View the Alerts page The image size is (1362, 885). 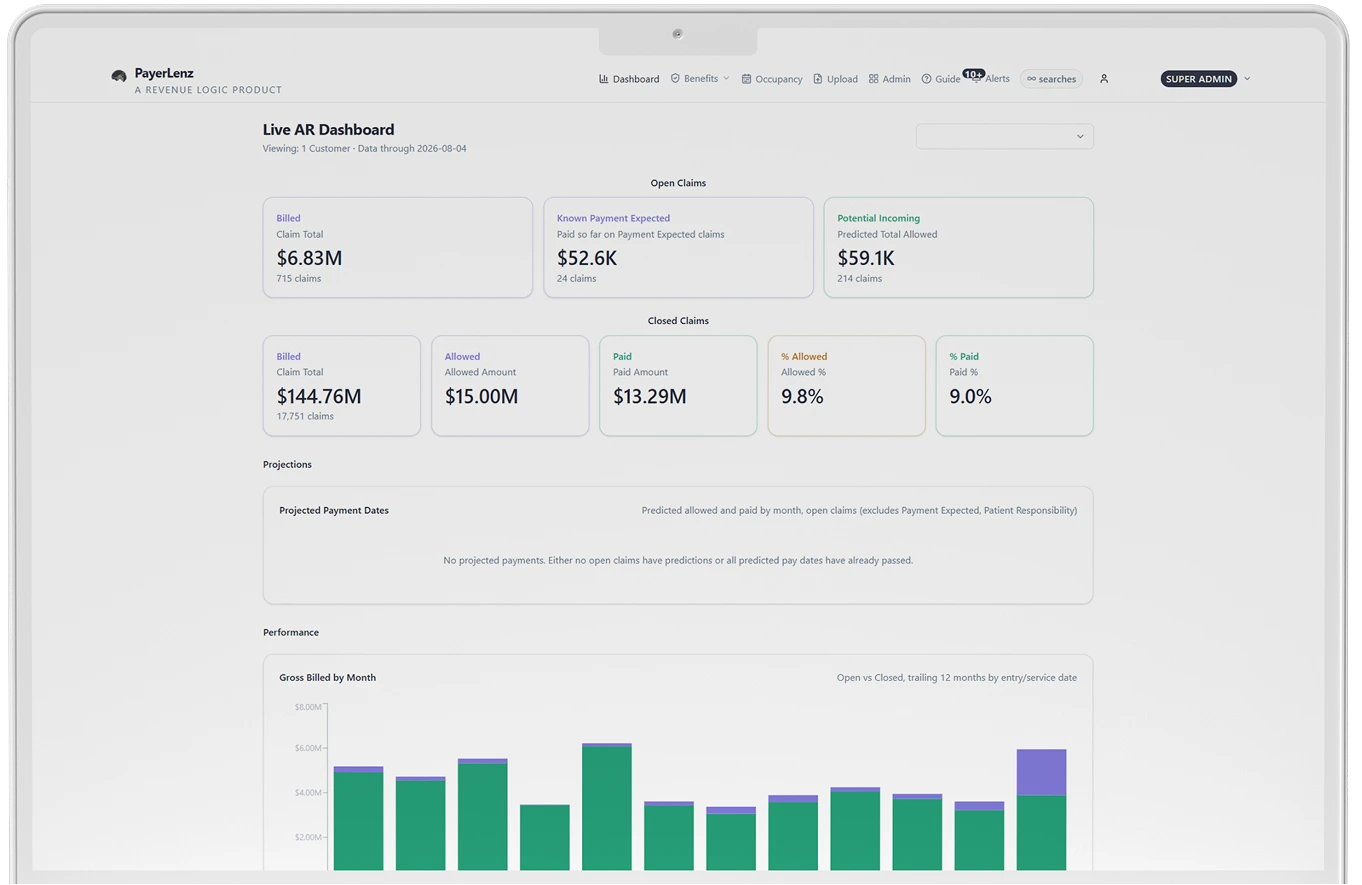pos(990,78)
